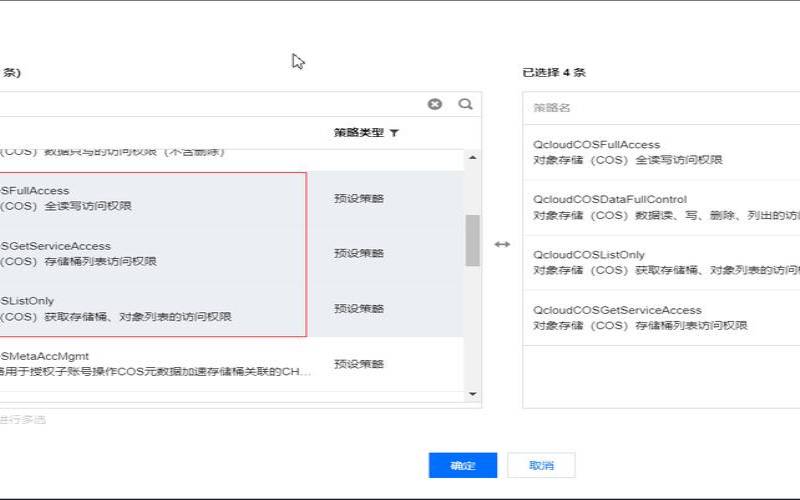The height and width of the screenshot is (500, 800).
Task: Click 预设策略 type in SListOnly row
Action: (359, 309)
